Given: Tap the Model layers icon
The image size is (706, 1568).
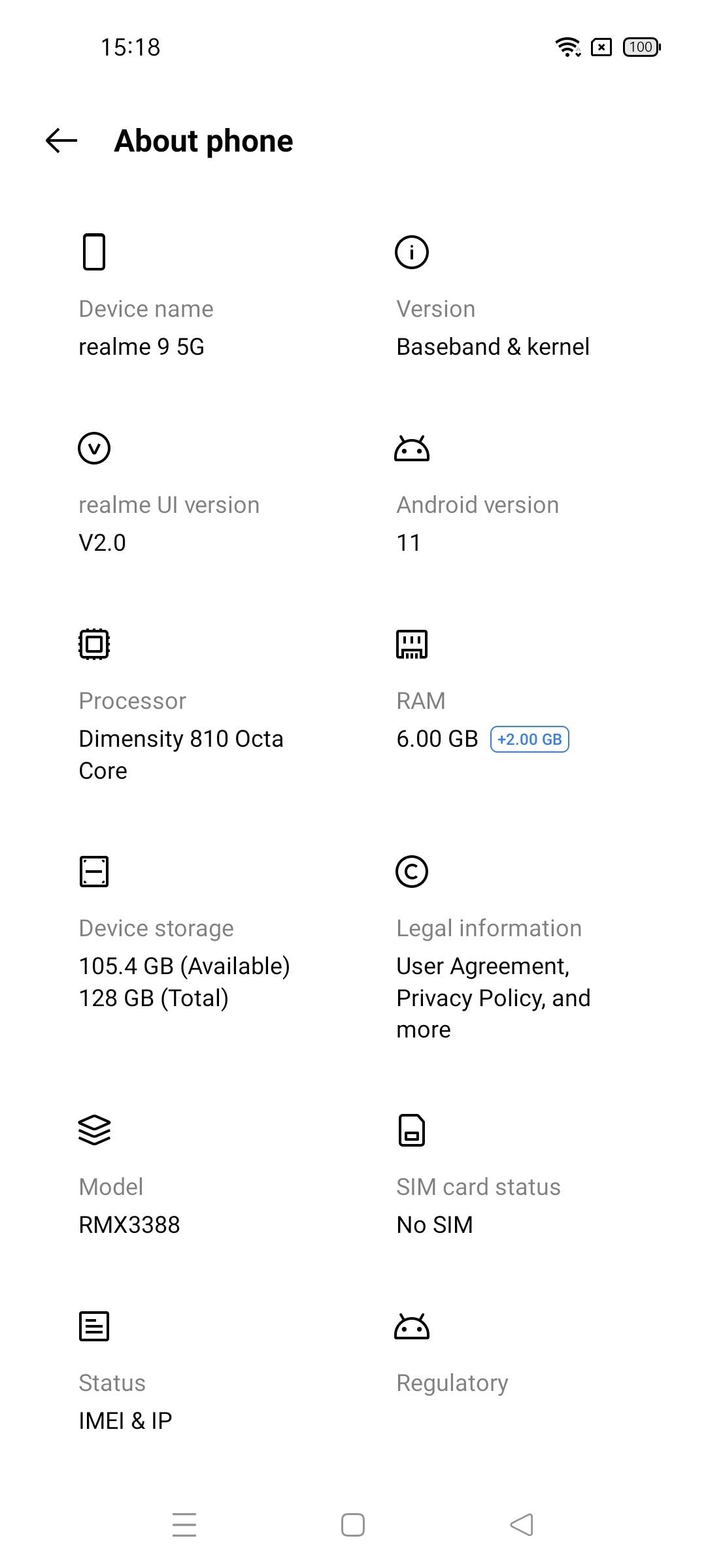Looking at the screenshot, I should point(94,1130).
